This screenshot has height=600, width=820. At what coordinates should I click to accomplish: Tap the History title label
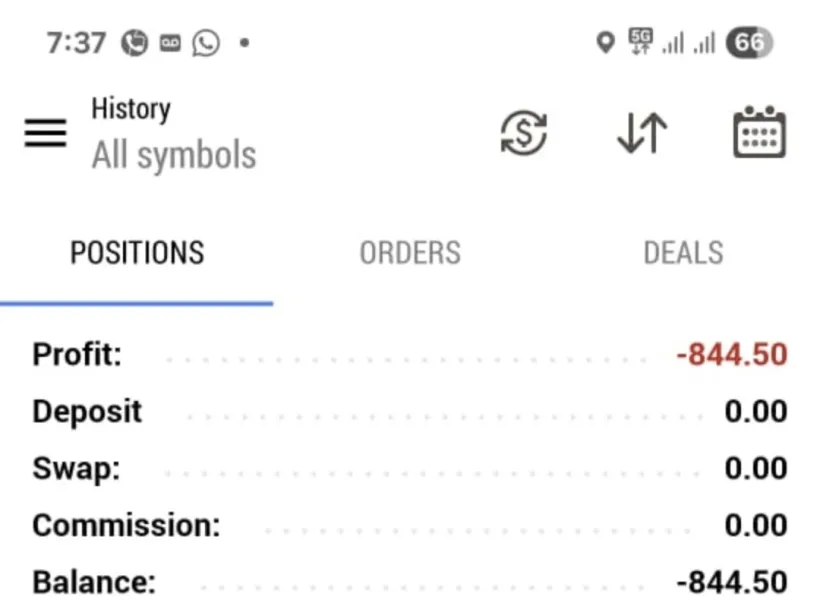(x=131, y=109)
